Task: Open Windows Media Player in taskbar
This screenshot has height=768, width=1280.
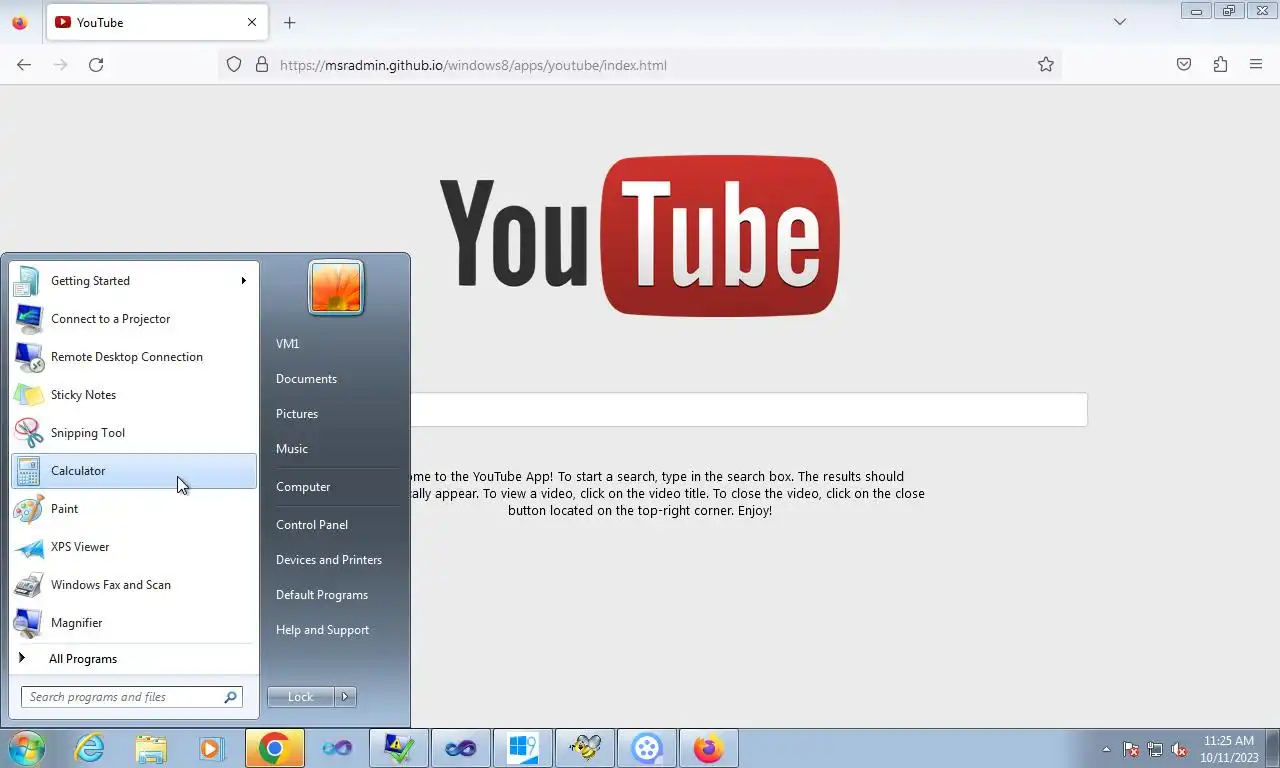Action: point(212,748)
